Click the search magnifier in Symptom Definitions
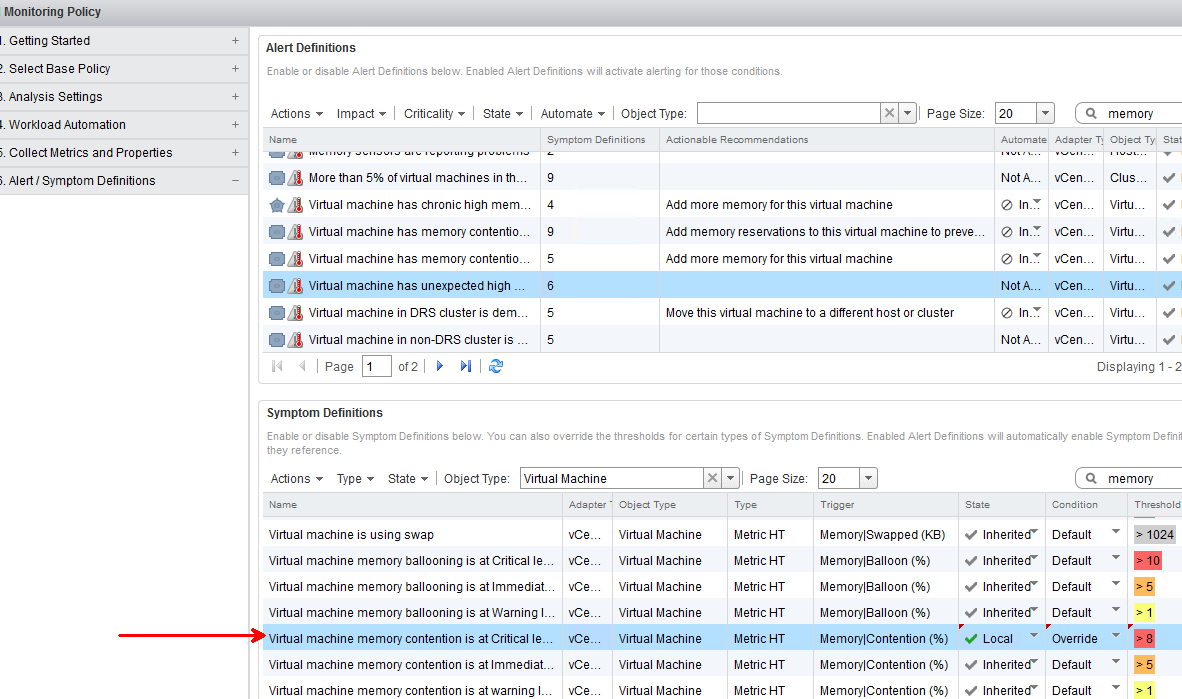The height and width of the screenshot is (699, 1182). tap(1091, 479)
